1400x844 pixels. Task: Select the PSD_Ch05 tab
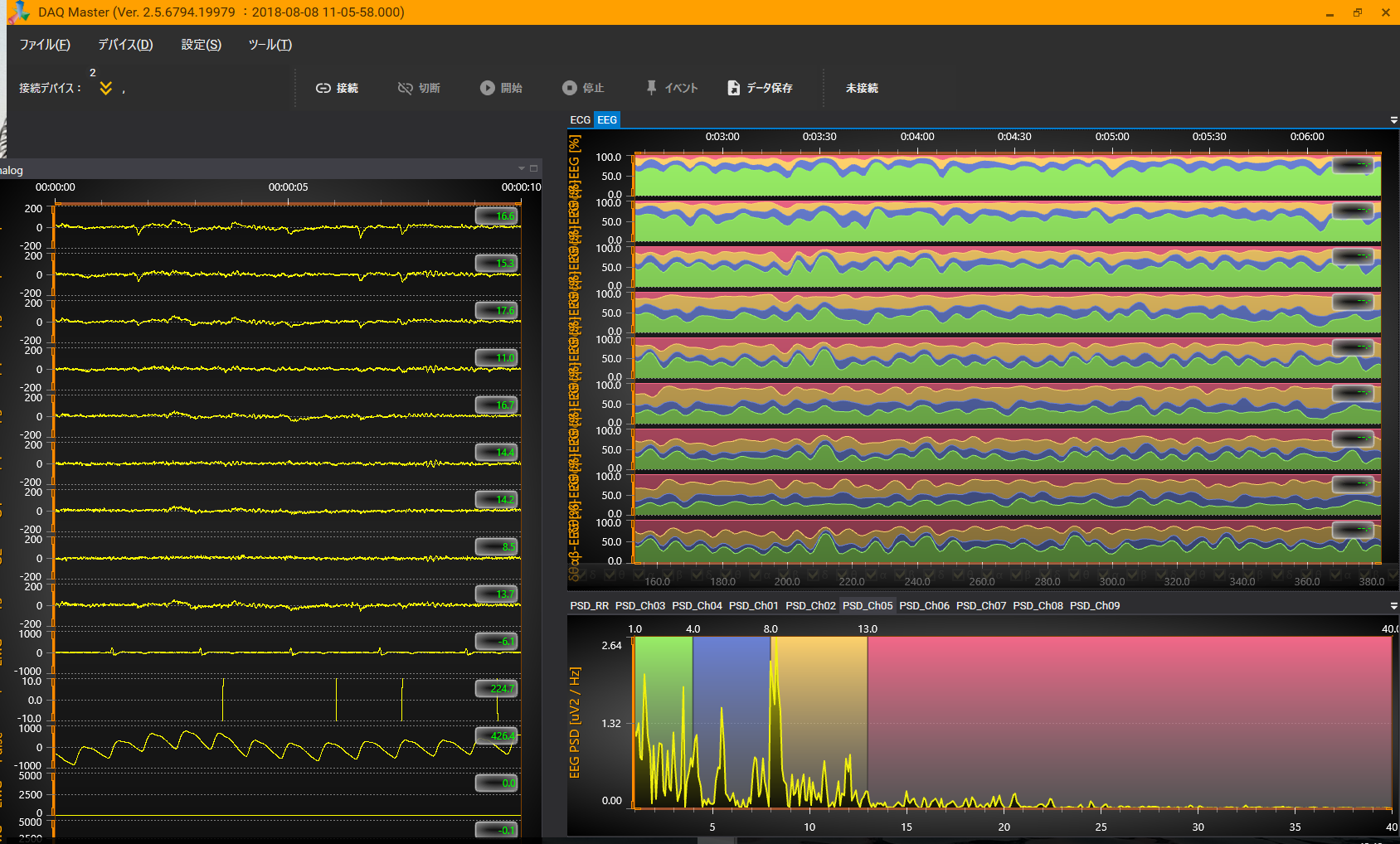(868, 606)
